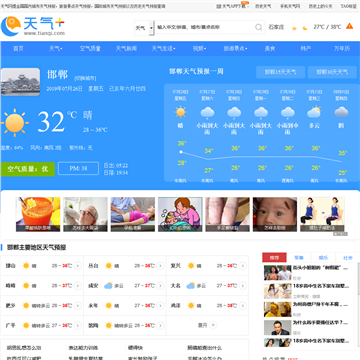The width and height of the screenshot is (360, 360).
Task: Click the PM: 38 button
Action: [x=78, y=168]
